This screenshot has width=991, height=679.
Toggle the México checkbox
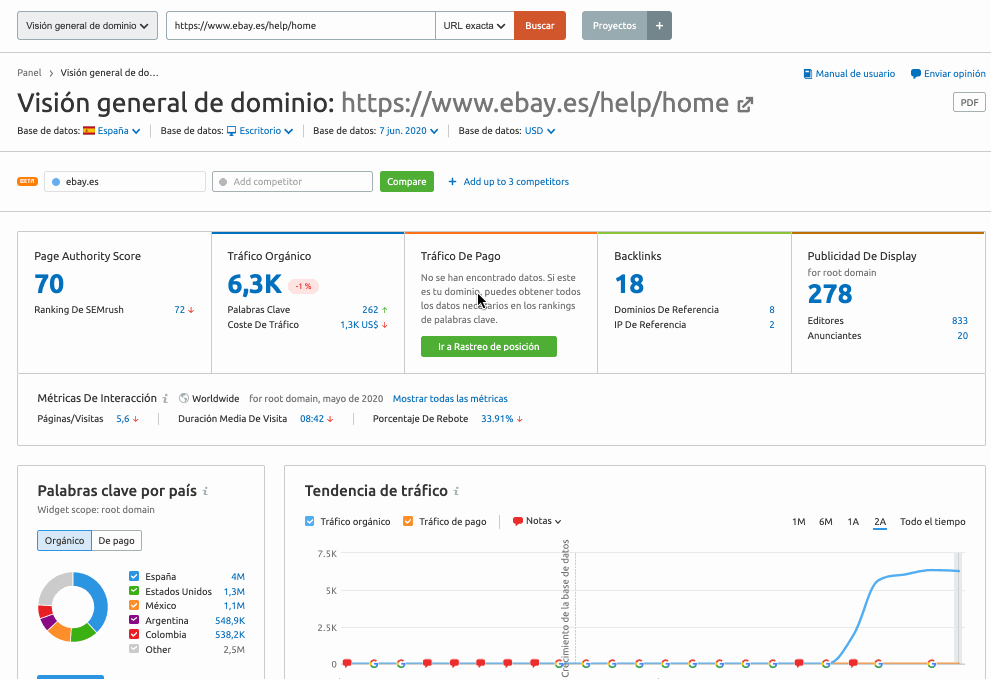(x=133, y=605)
